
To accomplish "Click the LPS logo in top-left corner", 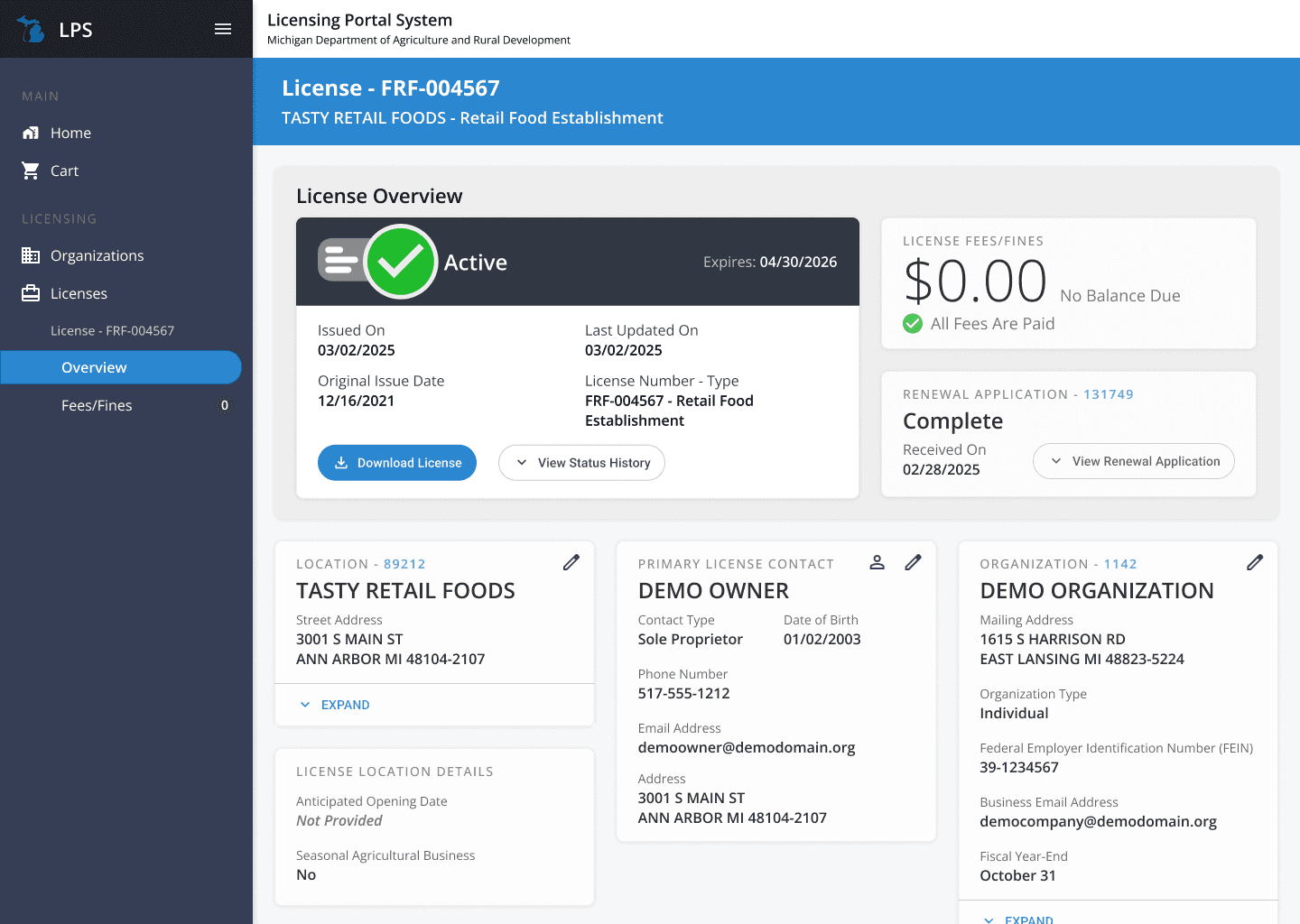I will [54, 28].
